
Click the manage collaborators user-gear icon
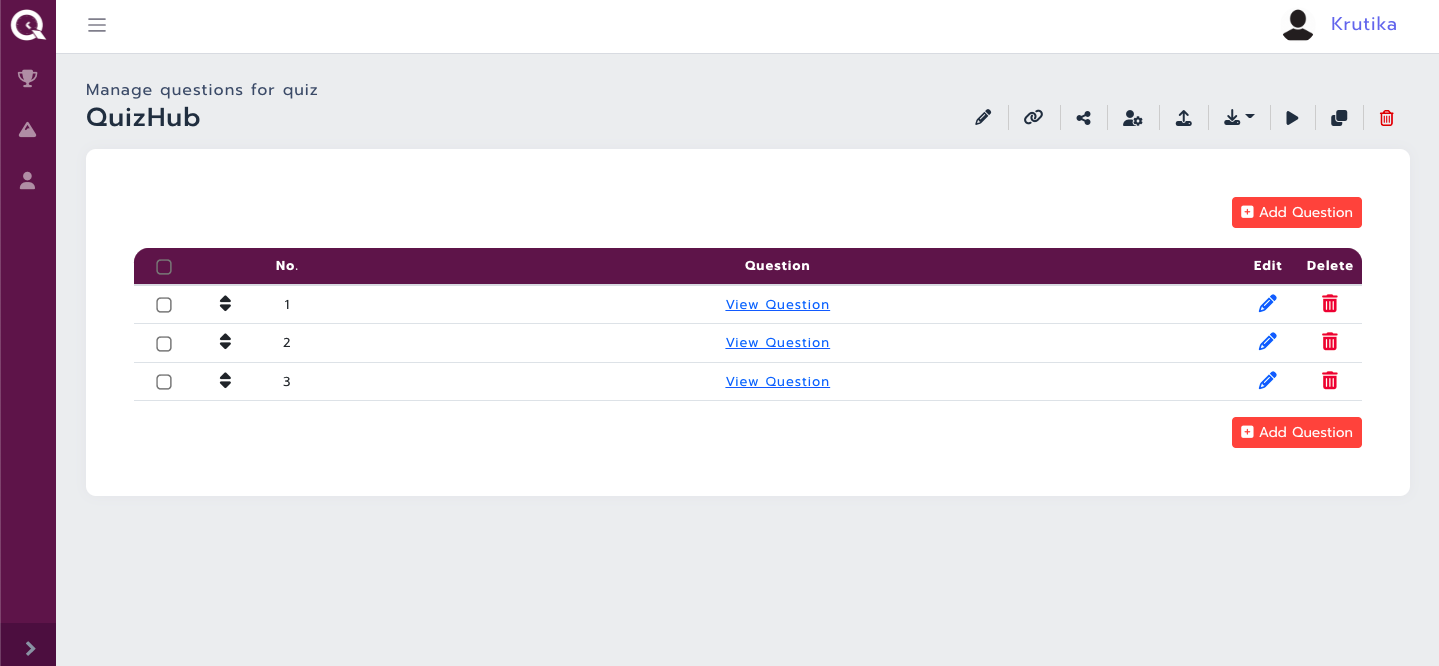[x=1133, y=117]
